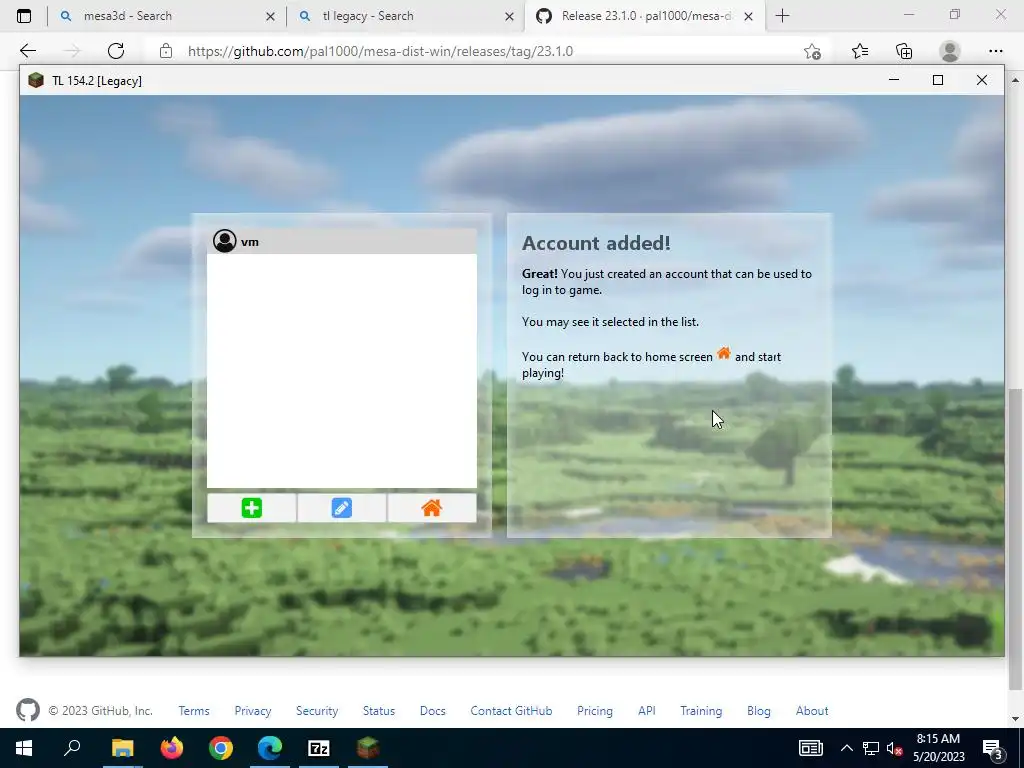Open the Contact GitHub footer link
This screenshot has width=1024, height=768.
click(x=511, y=711)
